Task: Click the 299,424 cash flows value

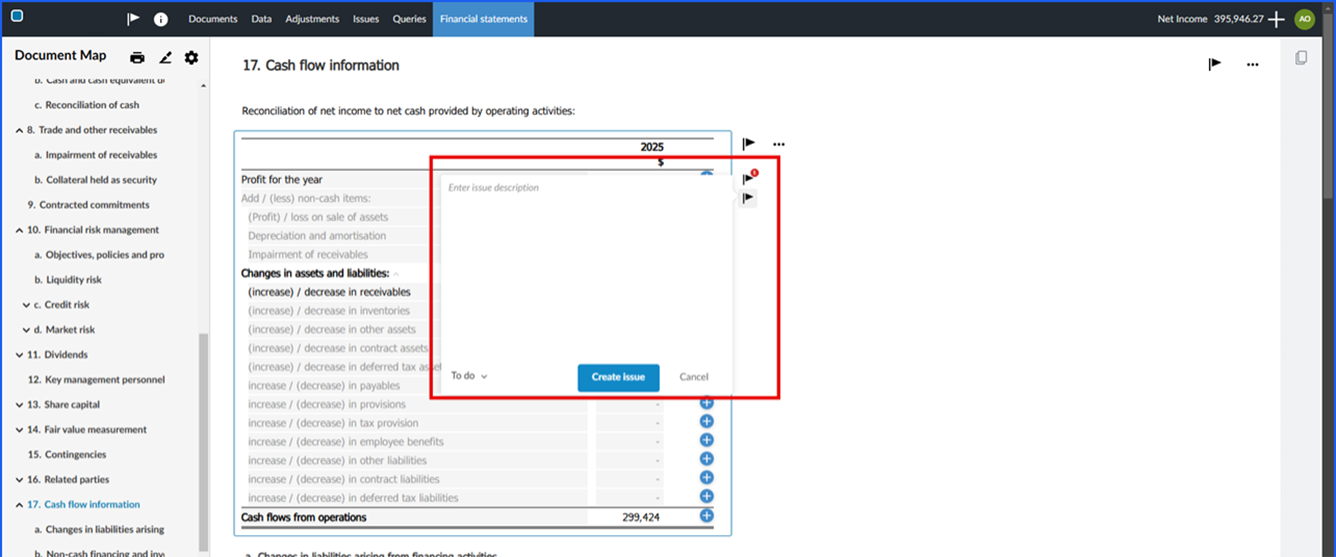Action: (641, 518)
